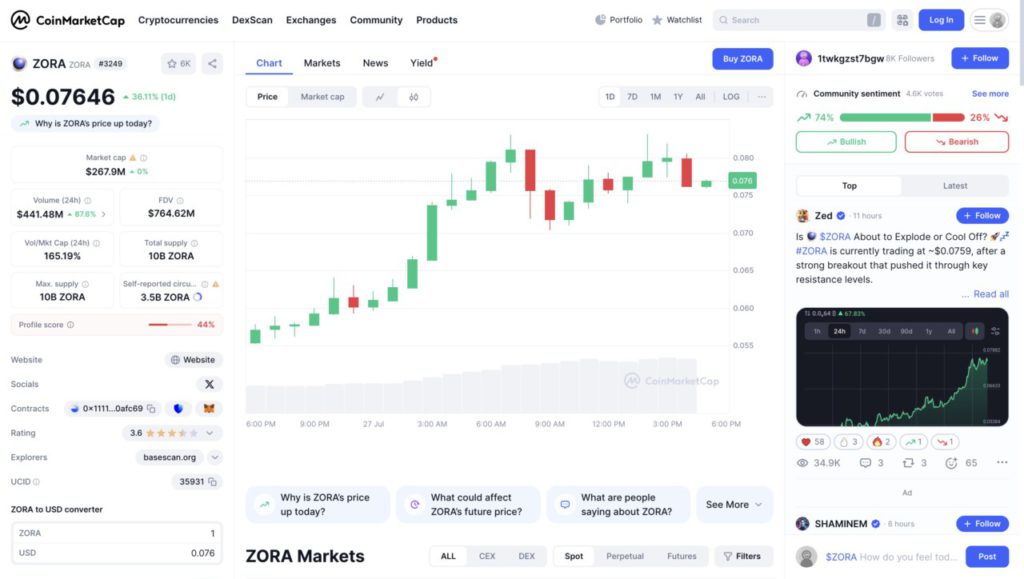This screenshot has width=1024, height=579.
Task: Switch chart to line view icon
Action: click(x=381, y=97)
